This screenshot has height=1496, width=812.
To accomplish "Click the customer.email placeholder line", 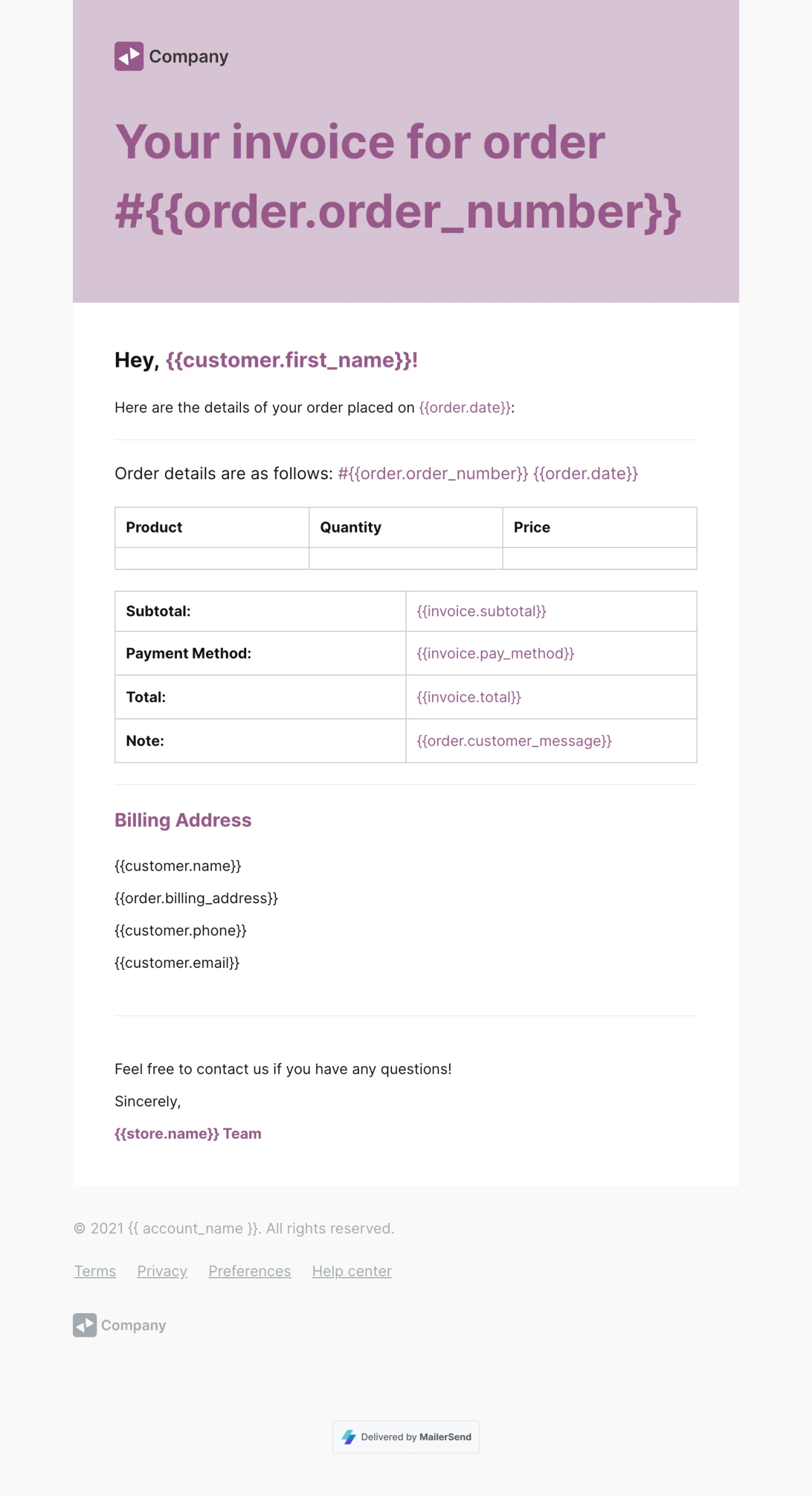I will pyautogui.click(x=177, y=963).
